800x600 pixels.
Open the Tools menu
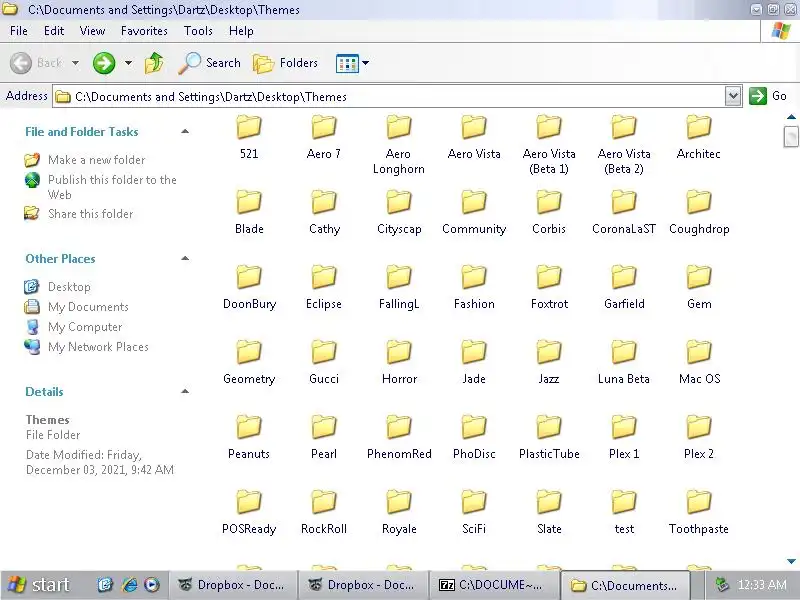click(198, 31)
